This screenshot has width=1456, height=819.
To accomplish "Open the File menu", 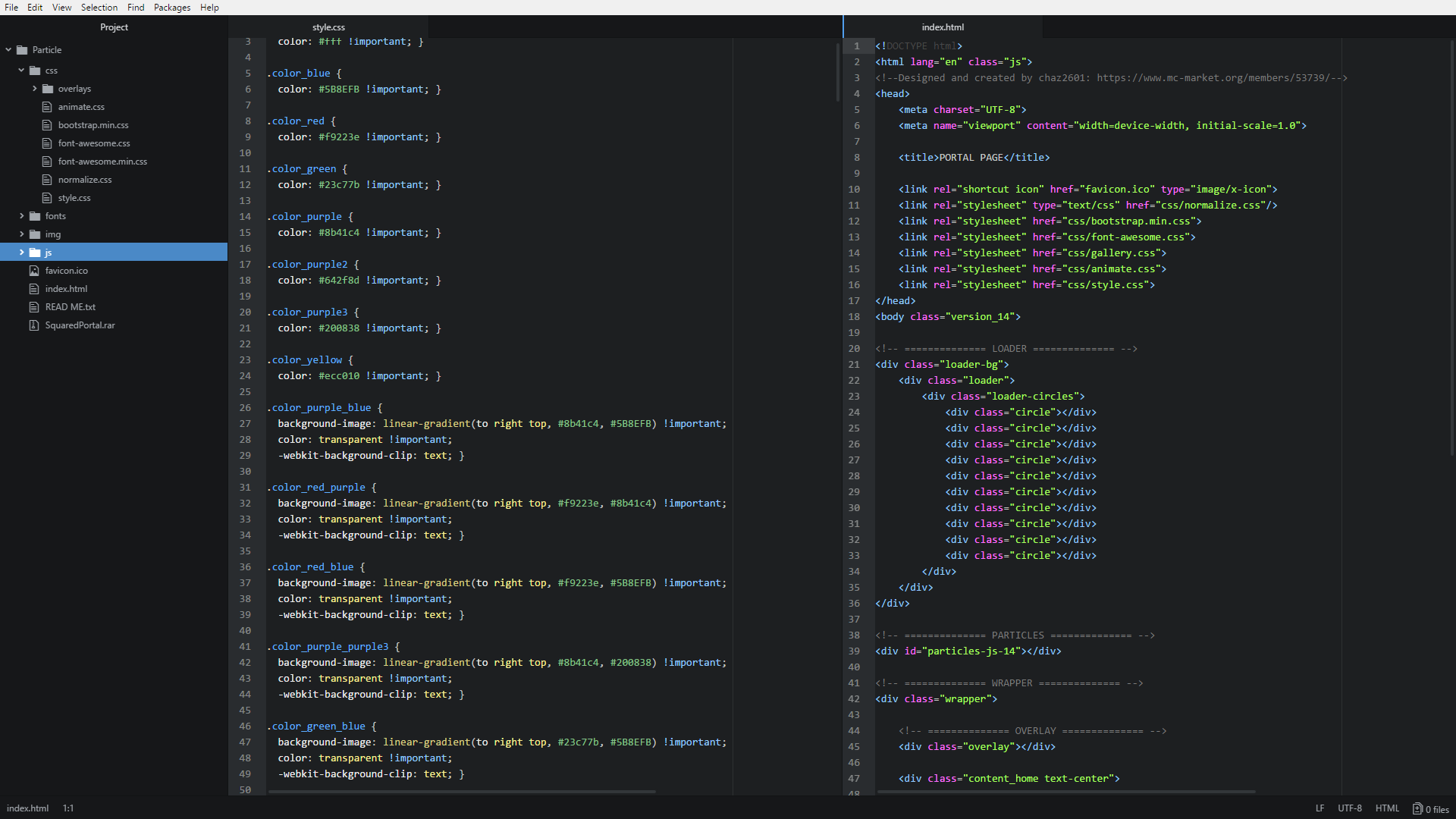I will pyautogui.click(x=11, y=8).
